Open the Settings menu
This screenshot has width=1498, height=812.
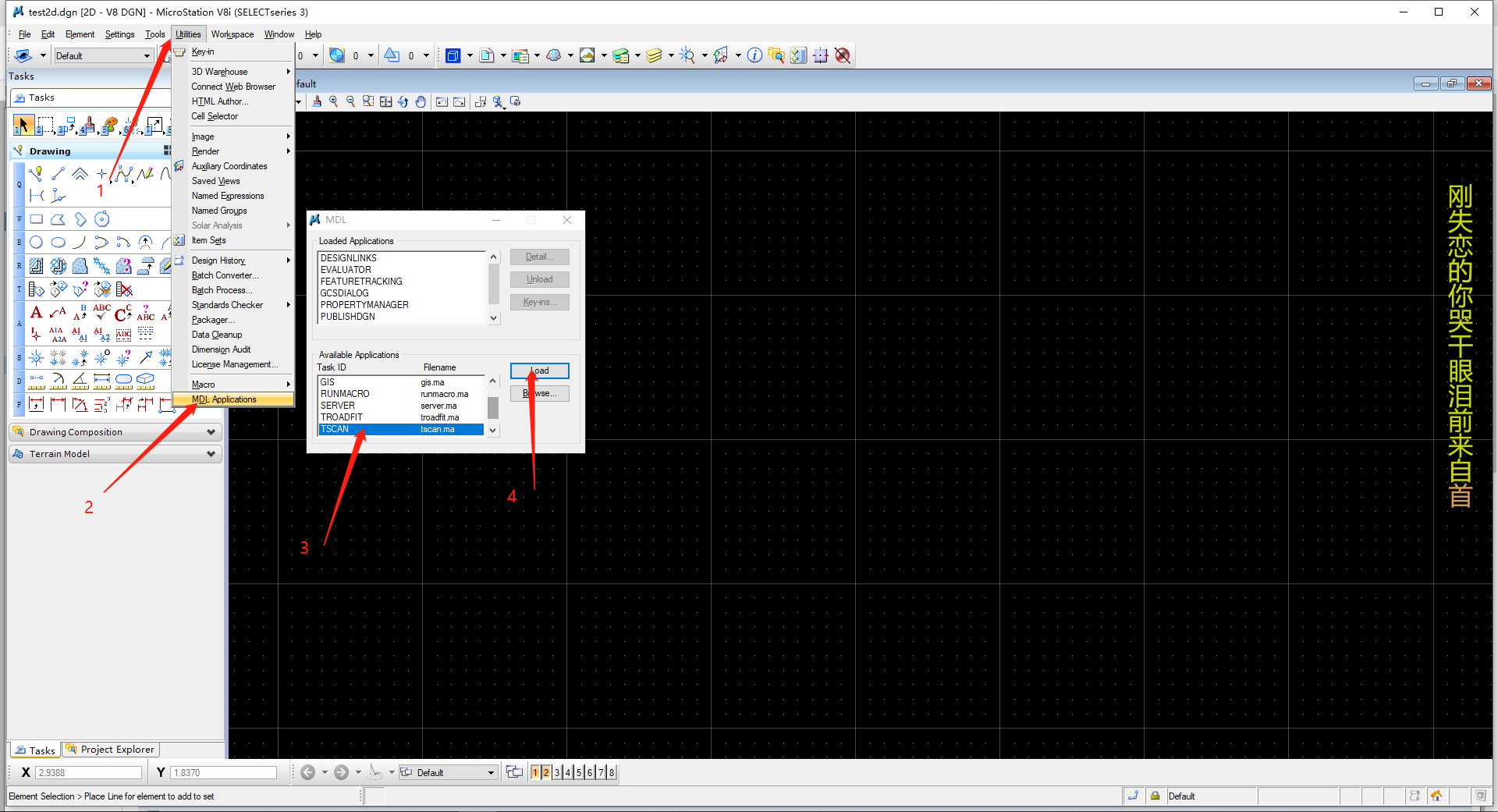(119, 34)
